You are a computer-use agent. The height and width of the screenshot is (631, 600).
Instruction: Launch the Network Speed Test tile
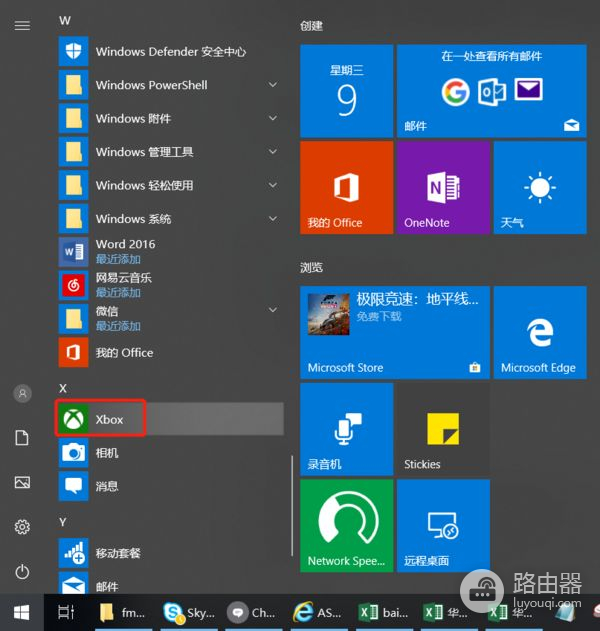346,525
